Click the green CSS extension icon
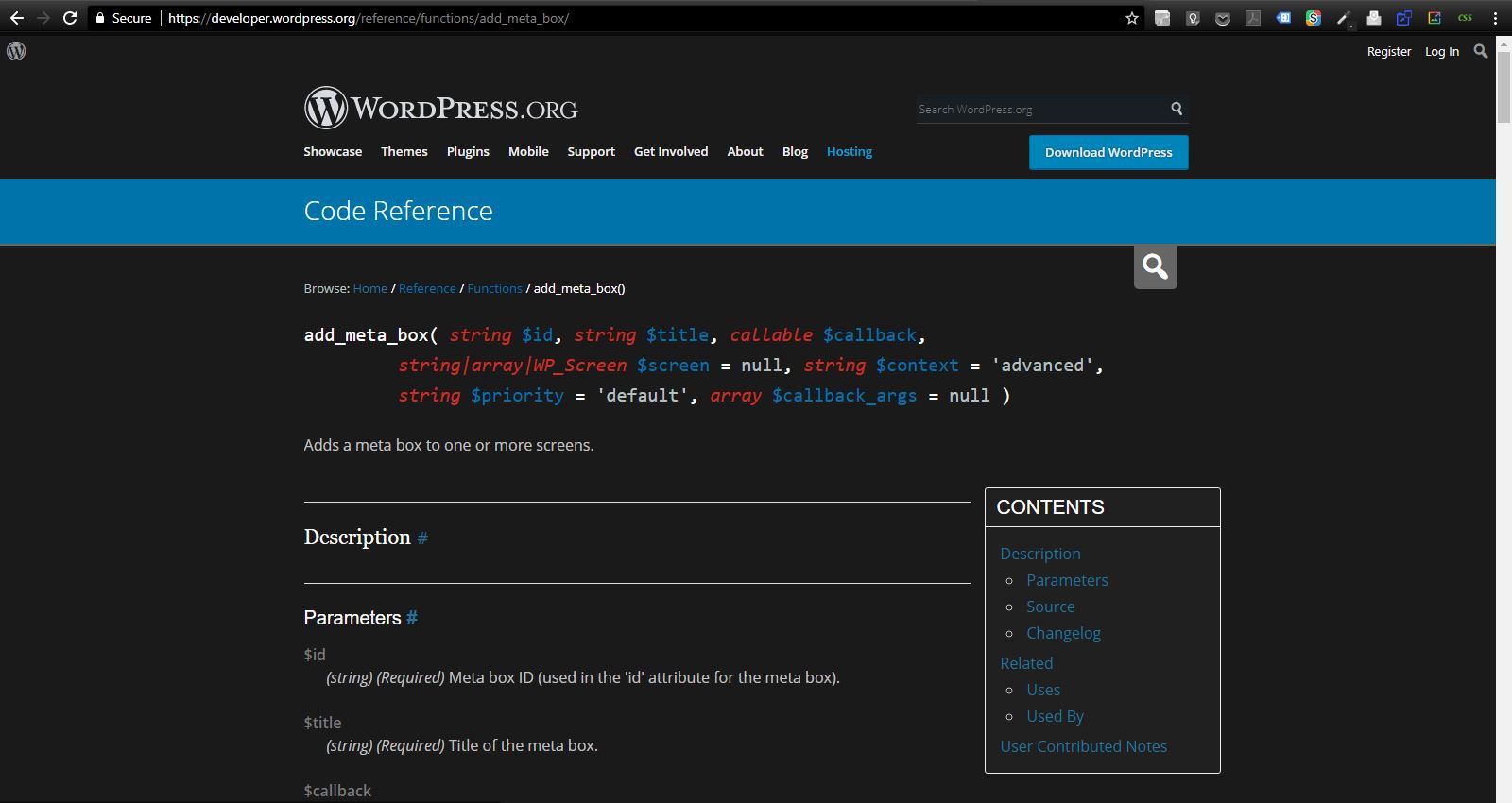Image resolution: width=1512 pixels, height=803 pixels. point(1465,18)
